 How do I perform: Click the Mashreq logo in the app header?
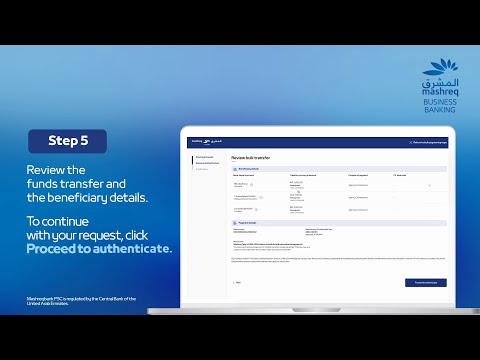(x=207, y=142)
